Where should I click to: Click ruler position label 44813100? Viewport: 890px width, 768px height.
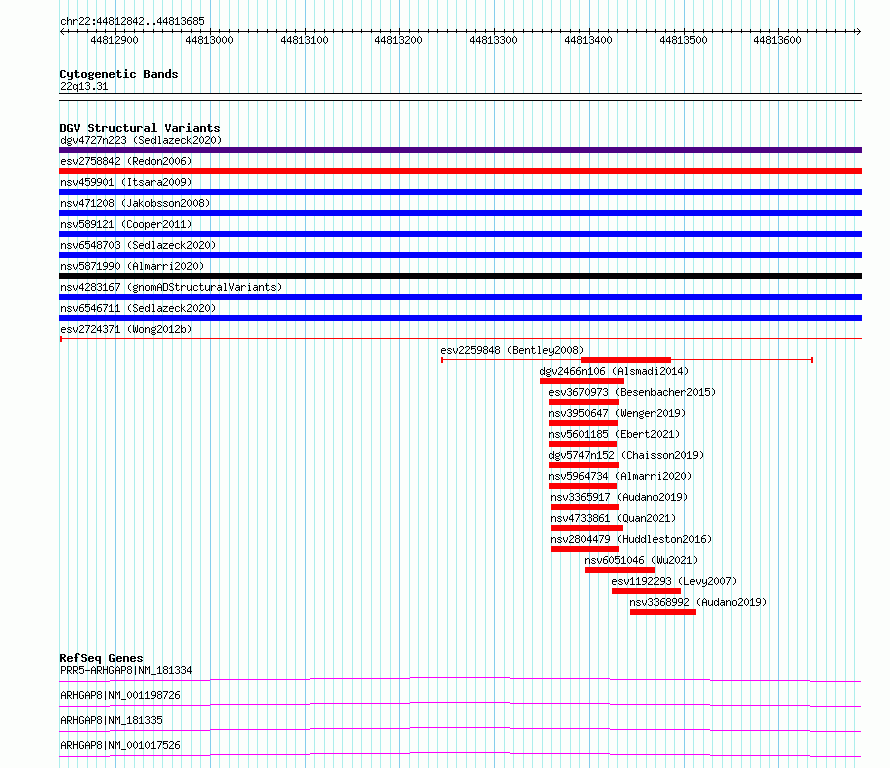point(304,40)
